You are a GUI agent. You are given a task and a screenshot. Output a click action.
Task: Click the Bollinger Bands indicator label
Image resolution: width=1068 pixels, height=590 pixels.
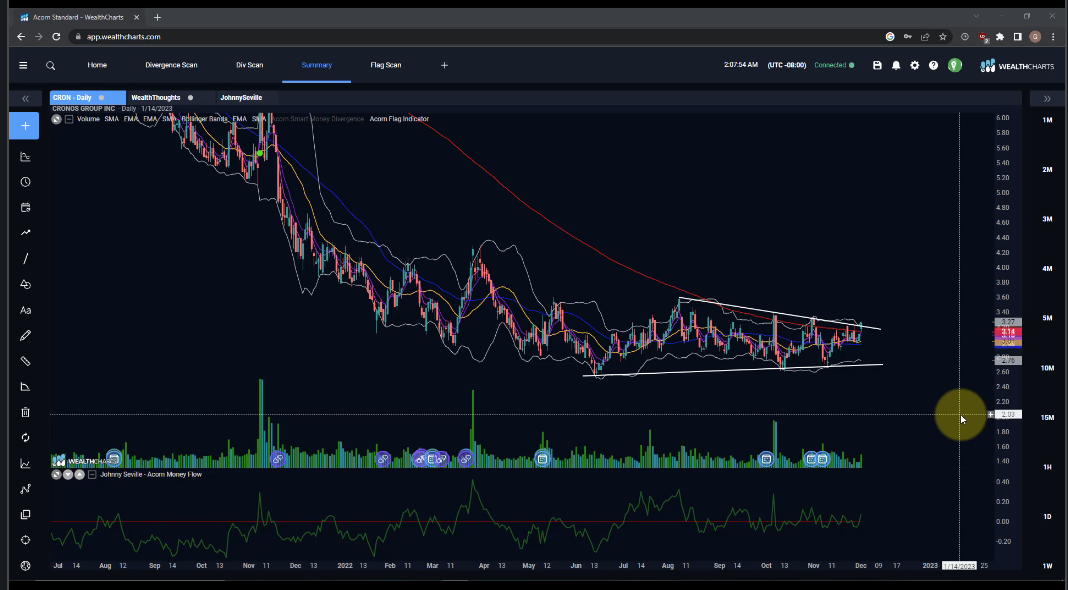click(204, 119)
